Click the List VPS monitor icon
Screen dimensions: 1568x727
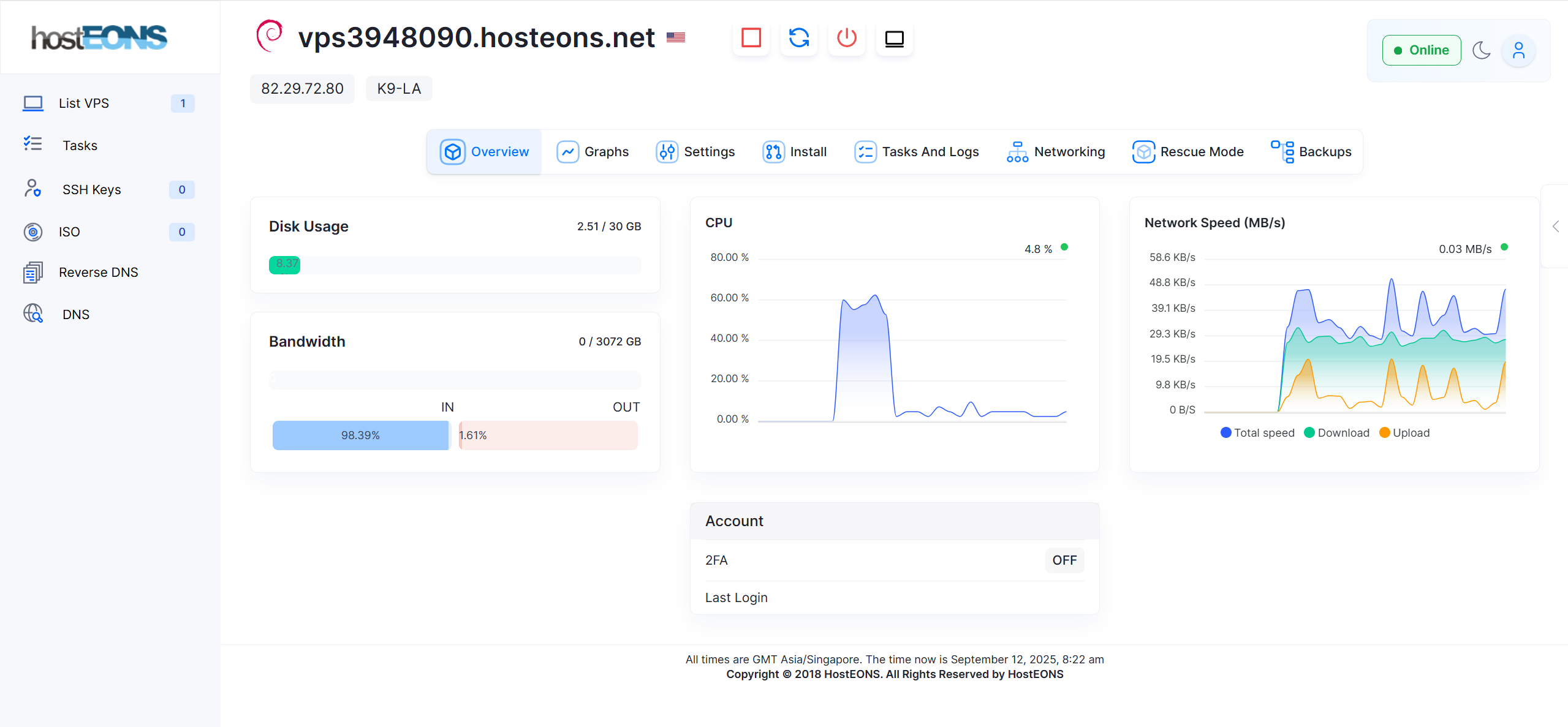[x=33, y=104]
